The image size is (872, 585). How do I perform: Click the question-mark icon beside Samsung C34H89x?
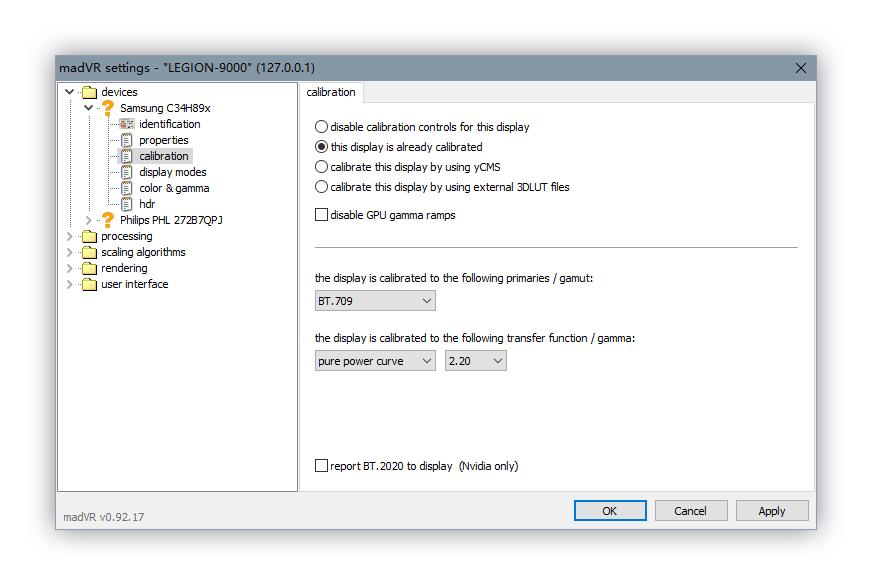point(108,108)
